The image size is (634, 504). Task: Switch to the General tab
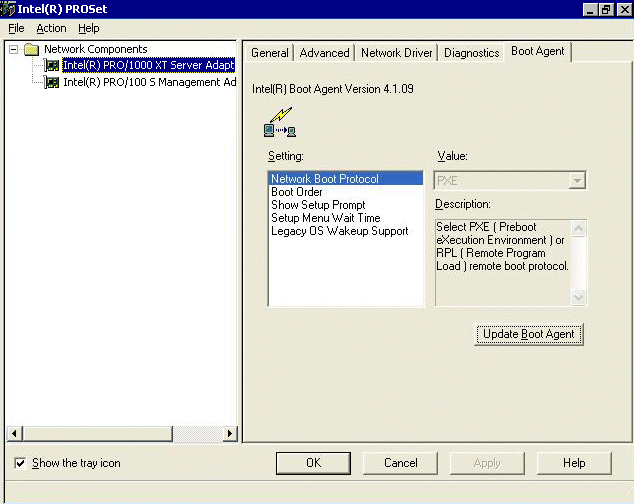tap(269, 53)
